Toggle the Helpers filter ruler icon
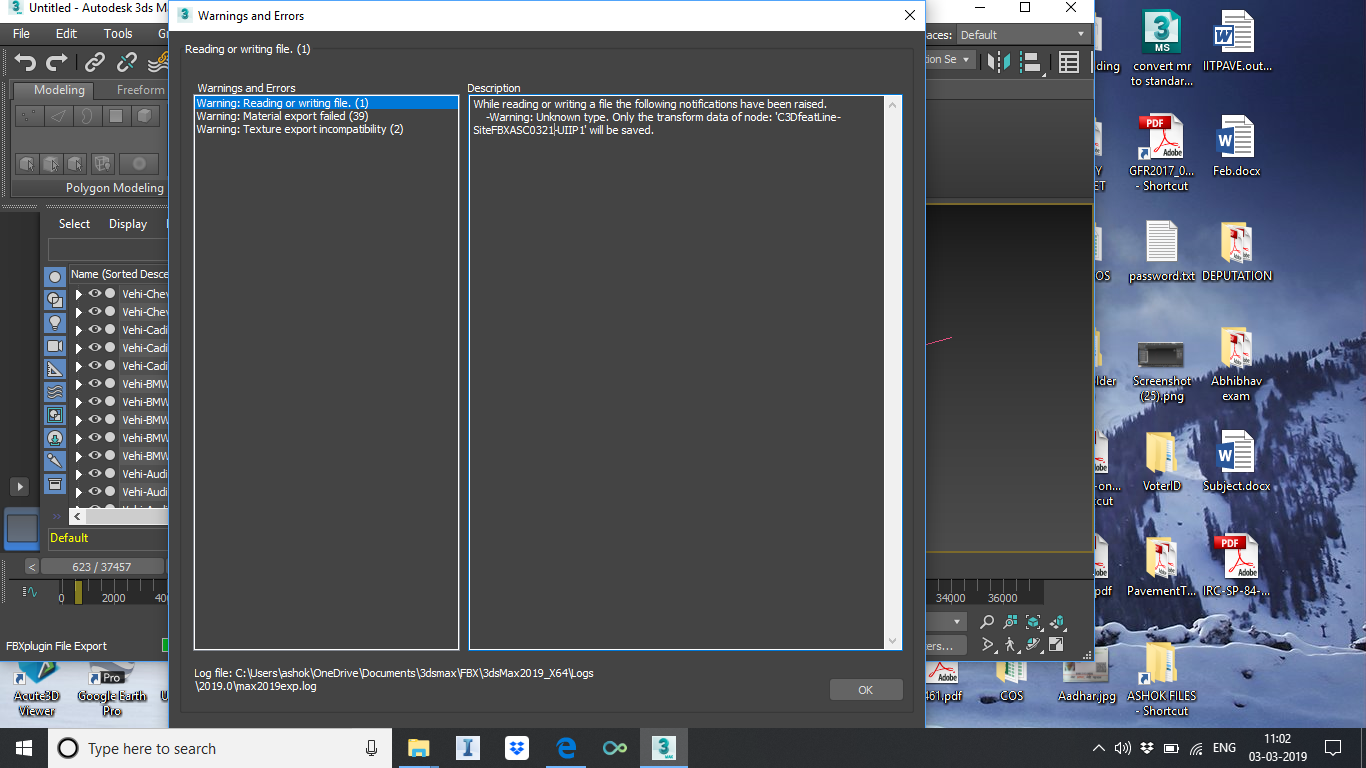This screenshot has width=1366, height=768. pyautogui.click(x=55, y=368)
